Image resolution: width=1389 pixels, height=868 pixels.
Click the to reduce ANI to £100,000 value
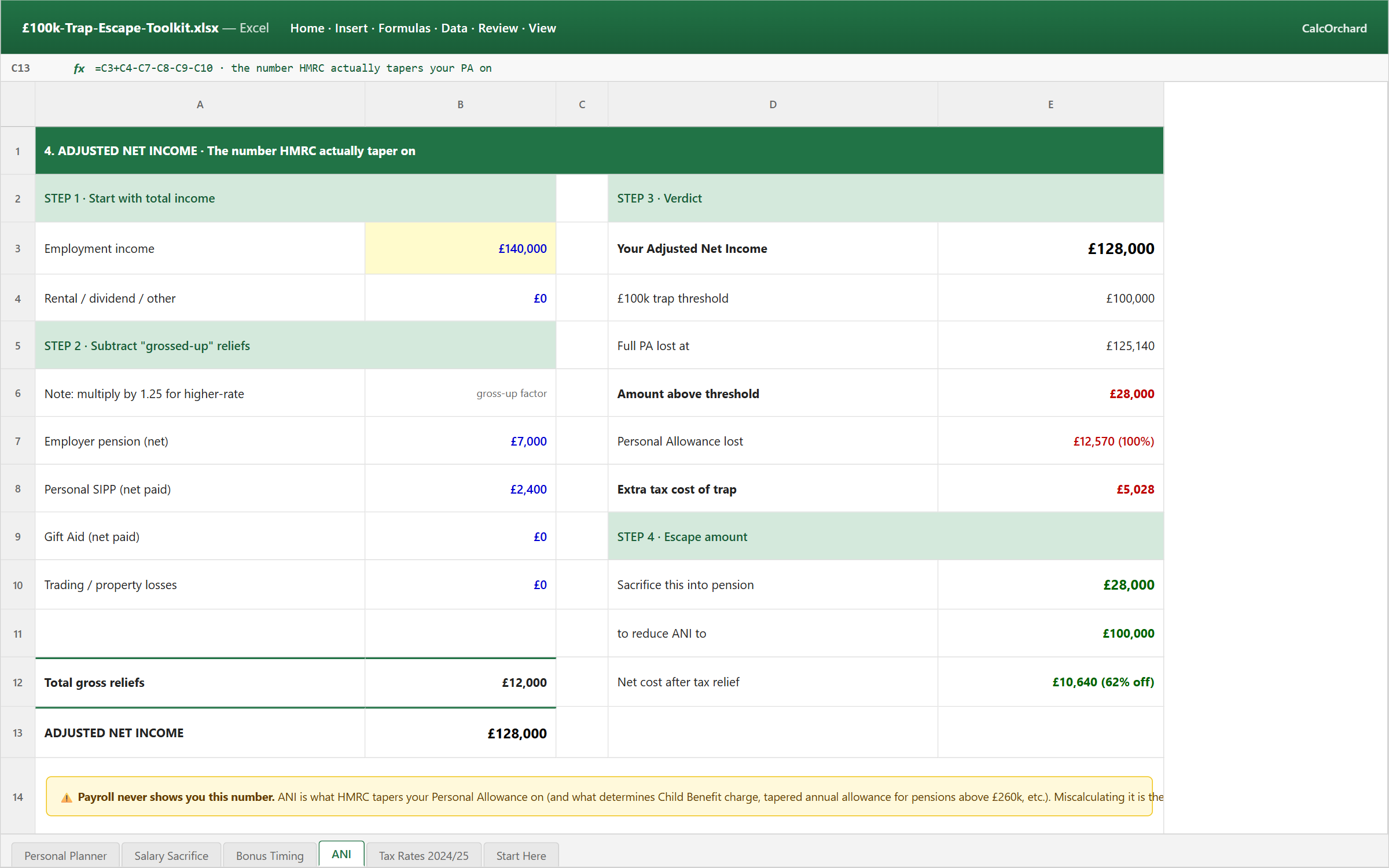[x=1050, y=633]
